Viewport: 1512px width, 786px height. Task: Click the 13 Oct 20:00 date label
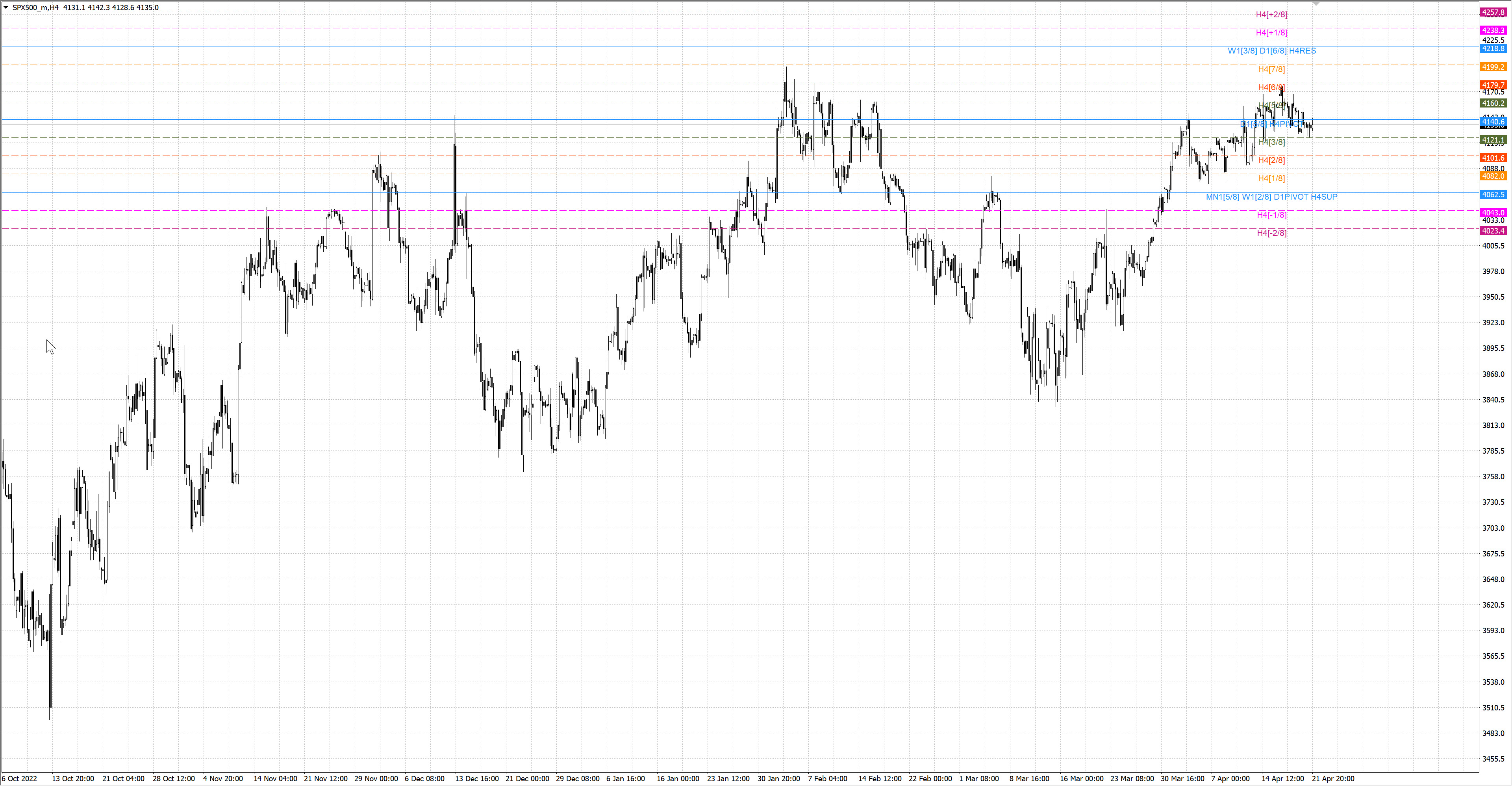[73, 779]
